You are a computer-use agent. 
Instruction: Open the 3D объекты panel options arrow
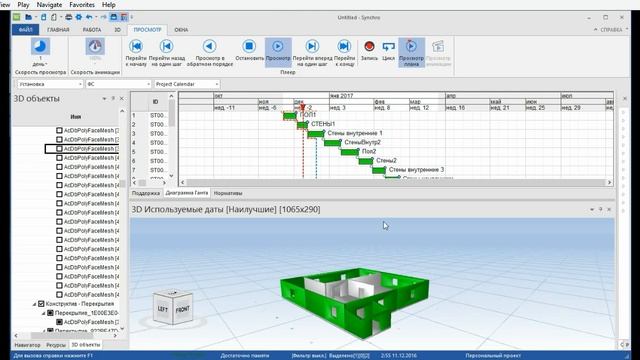point(104,98)
